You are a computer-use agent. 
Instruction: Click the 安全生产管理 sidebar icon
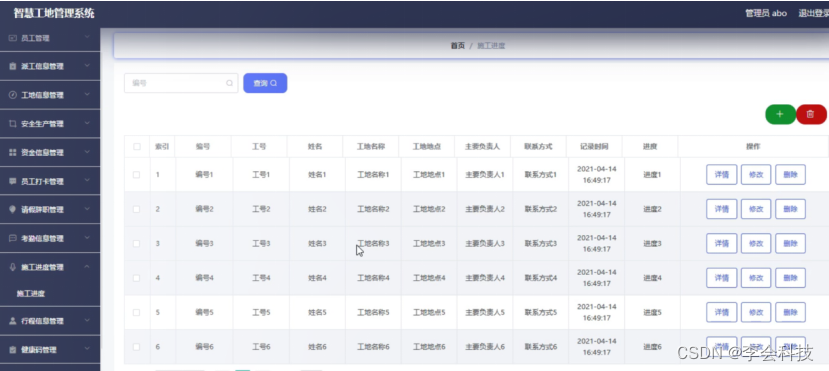click(x=13, y=124)
